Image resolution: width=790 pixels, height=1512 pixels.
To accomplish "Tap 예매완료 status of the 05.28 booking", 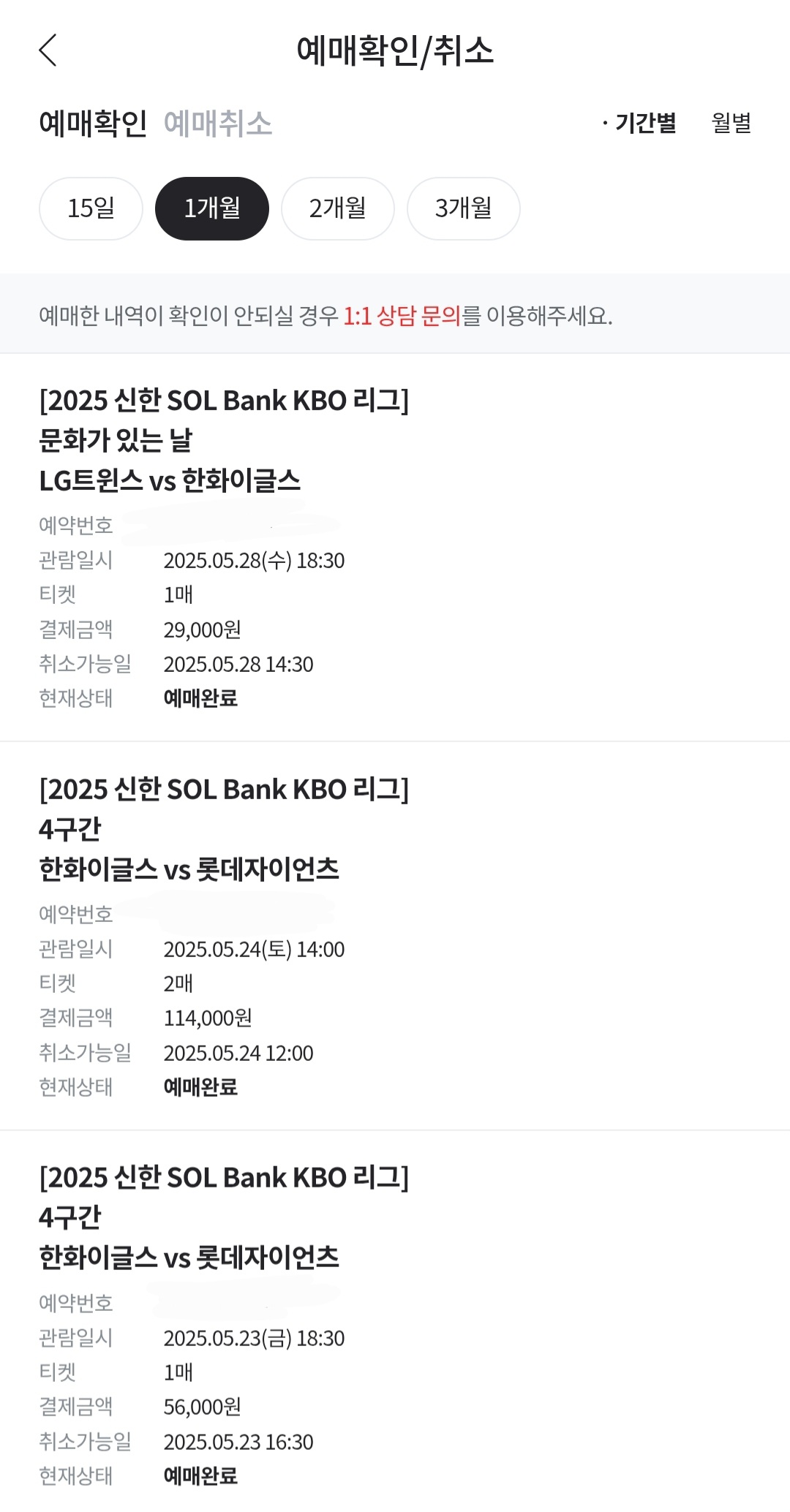I will 200,698.
